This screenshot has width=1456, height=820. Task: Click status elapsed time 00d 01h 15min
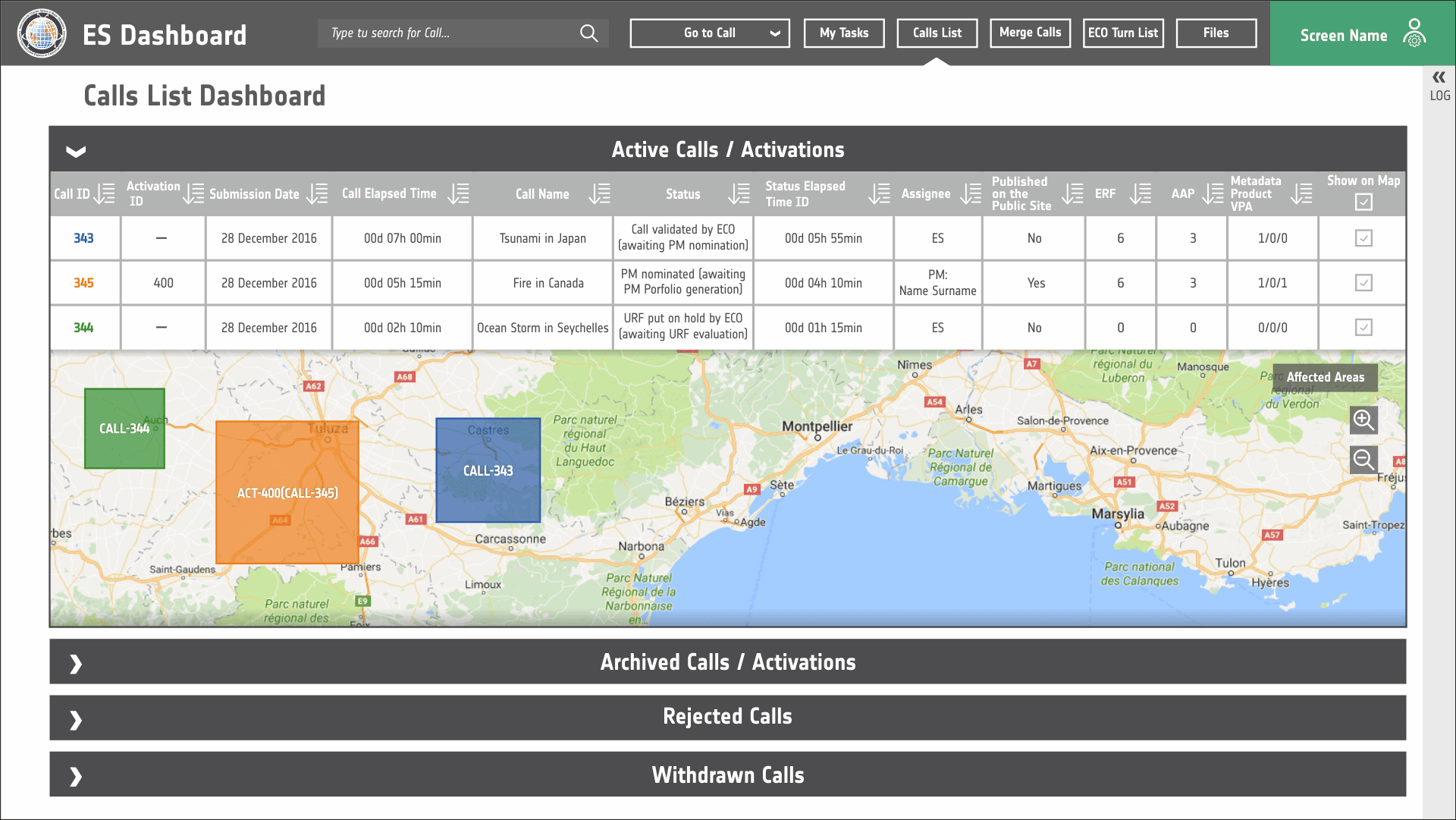pos(824,328)
